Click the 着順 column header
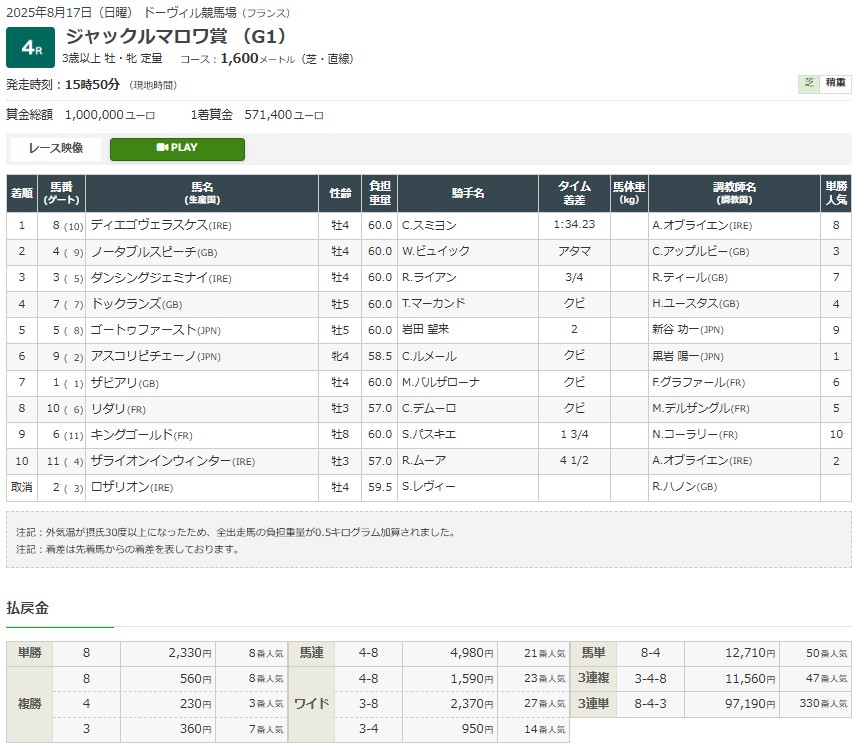The height and width of the screenshot is (748, 857). point(21,193)
